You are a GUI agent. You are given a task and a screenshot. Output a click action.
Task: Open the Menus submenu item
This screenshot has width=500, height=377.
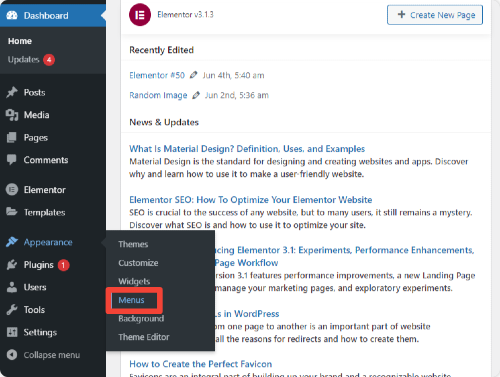click(x=131, y=300)
